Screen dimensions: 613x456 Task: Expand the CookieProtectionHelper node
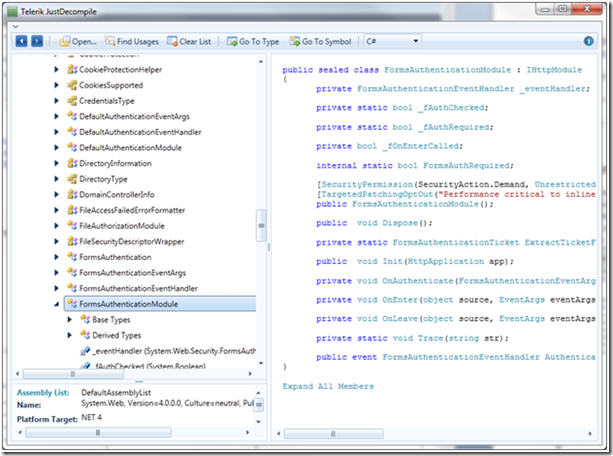[57, 70]
